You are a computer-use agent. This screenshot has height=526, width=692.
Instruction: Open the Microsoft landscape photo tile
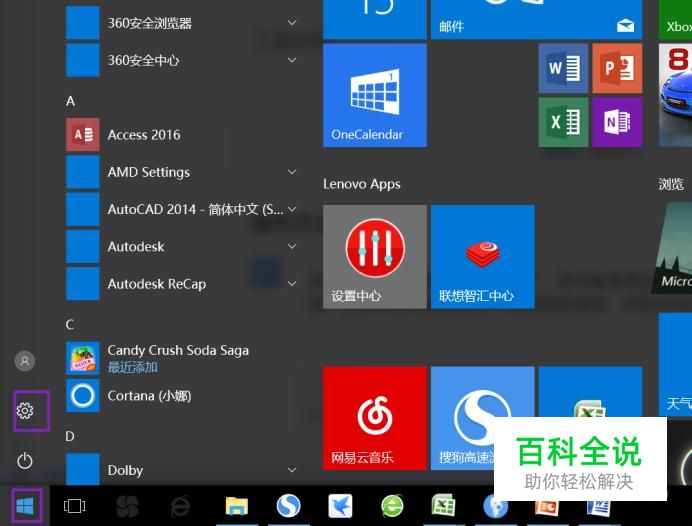pos(673,248)
